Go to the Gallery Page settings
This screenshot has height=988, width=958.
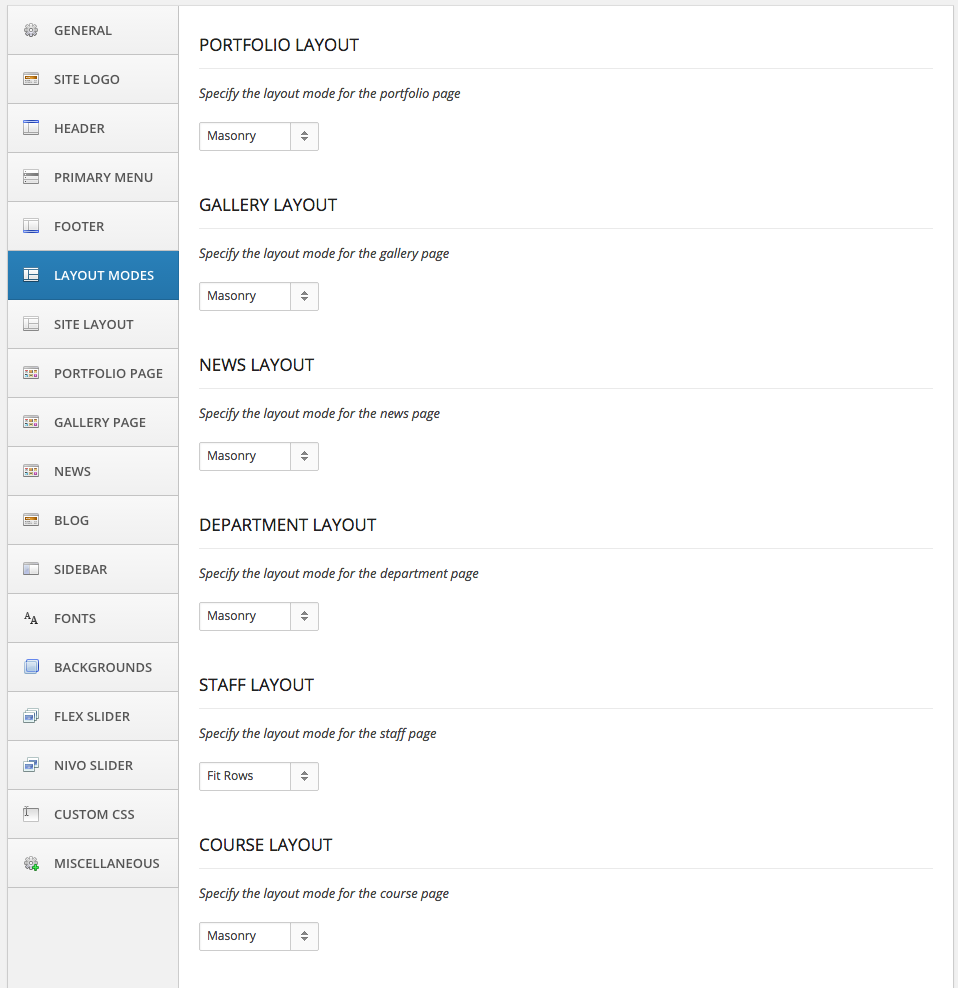pyautogui.click(x=93, y=422)
